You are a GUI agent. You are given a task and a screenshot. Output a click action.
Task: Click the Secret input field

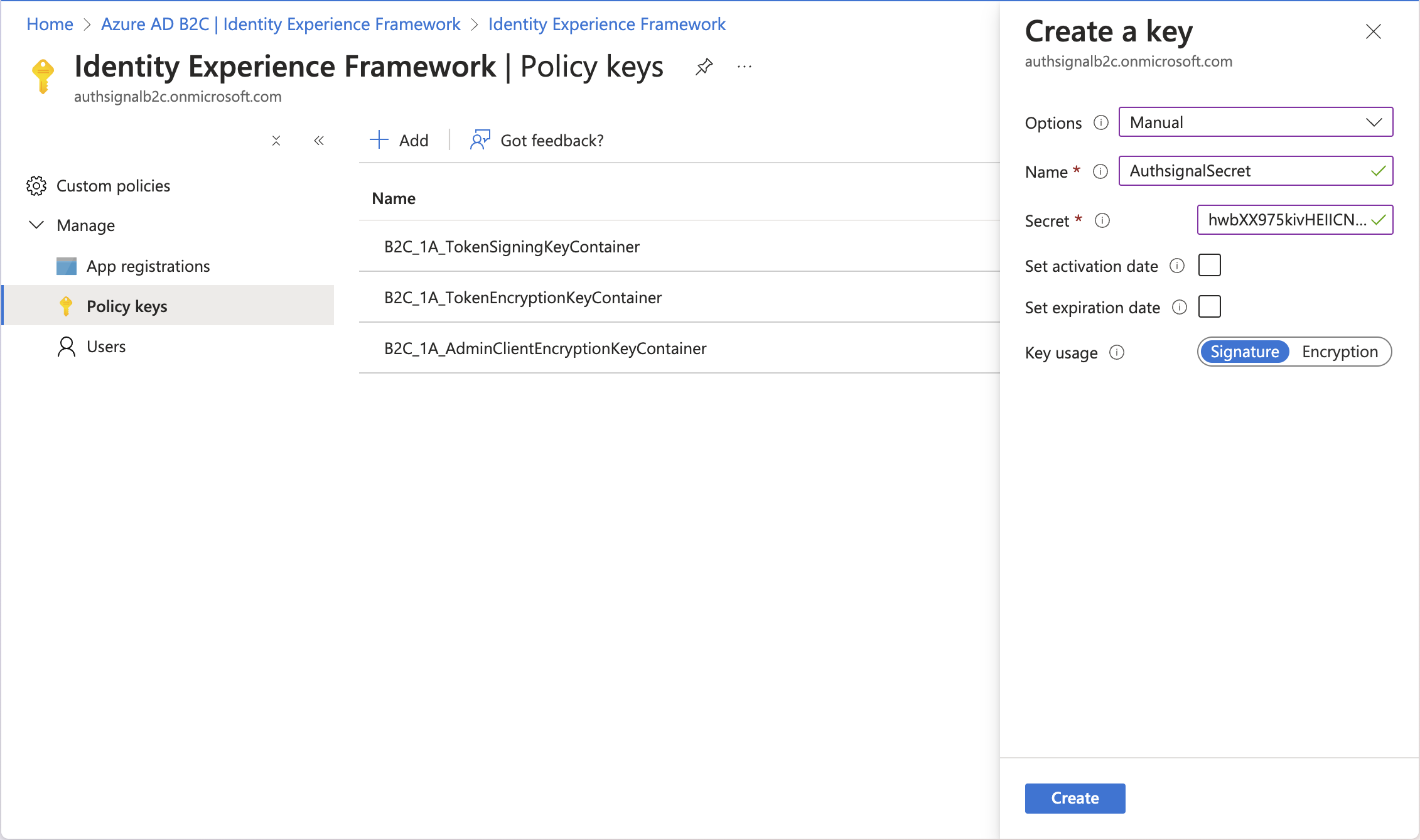[1295, 220]
